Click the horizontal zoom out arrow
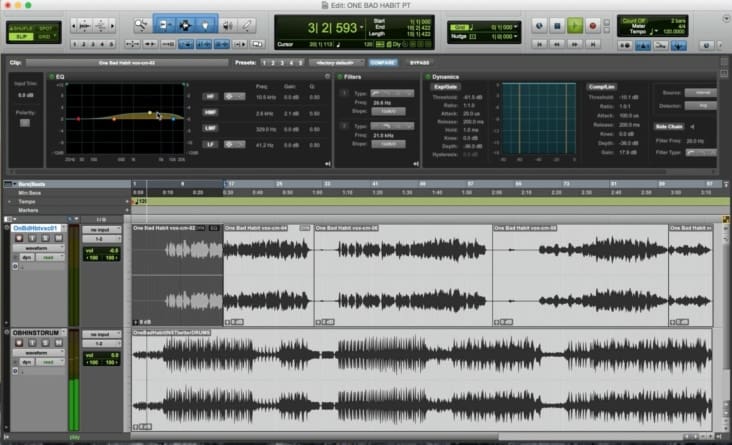732x445 pixels. (x=73, y=26)
